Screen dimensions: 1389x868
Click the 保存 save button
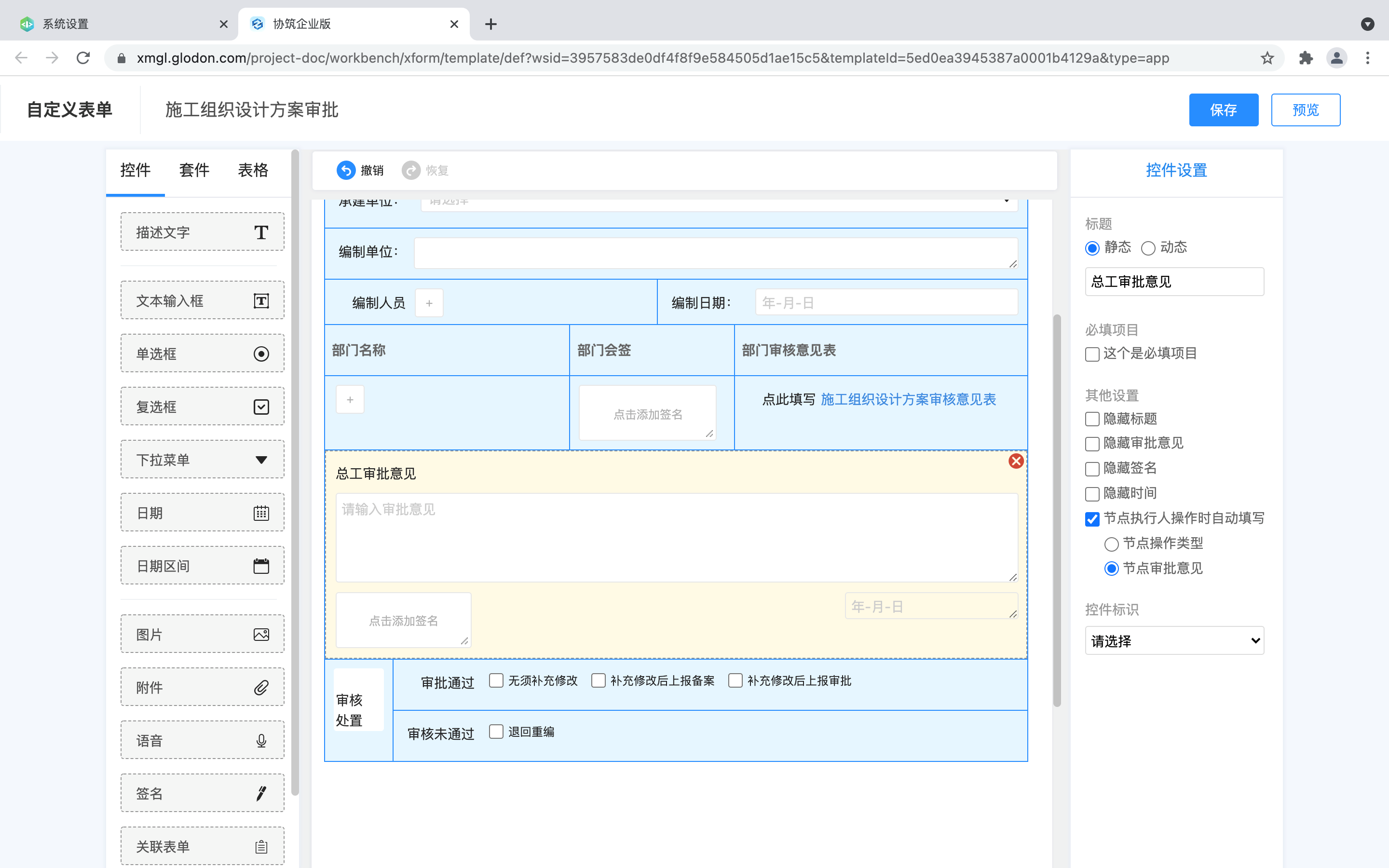[1223, 109]
